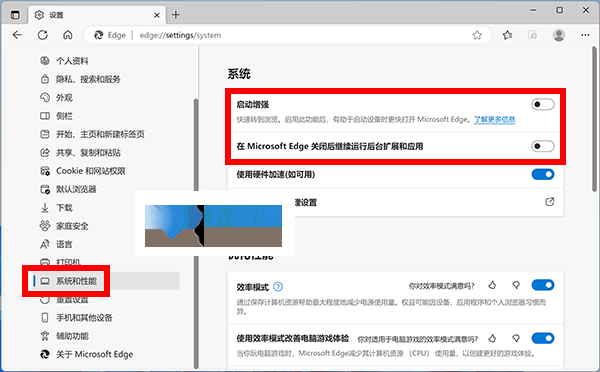Image resolution: width=600 pixels, height=372 pixels.
Task: Toggle the 启动增强 switch
Action: [543, 104]
